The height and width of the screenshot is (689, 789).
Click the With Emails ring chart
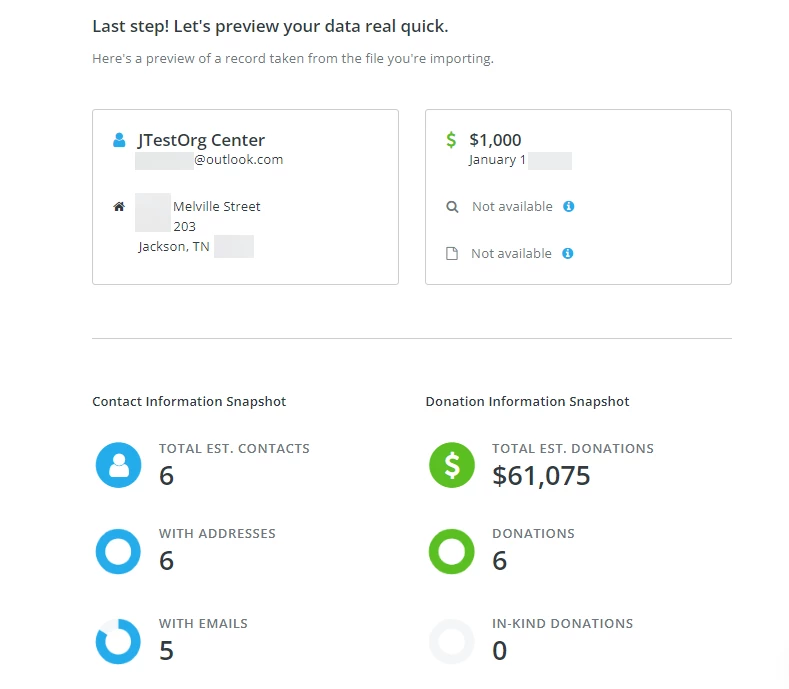pos(118,642)
